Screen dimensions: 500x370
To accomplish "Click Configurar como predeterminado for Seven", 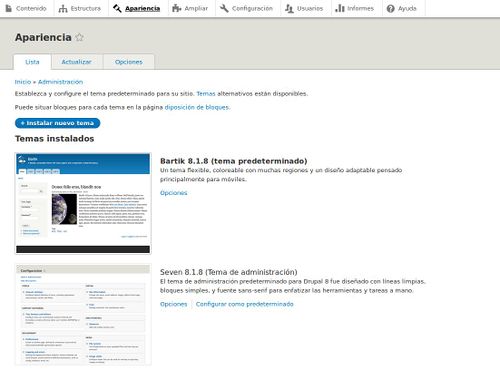I will tap(245, 304).
